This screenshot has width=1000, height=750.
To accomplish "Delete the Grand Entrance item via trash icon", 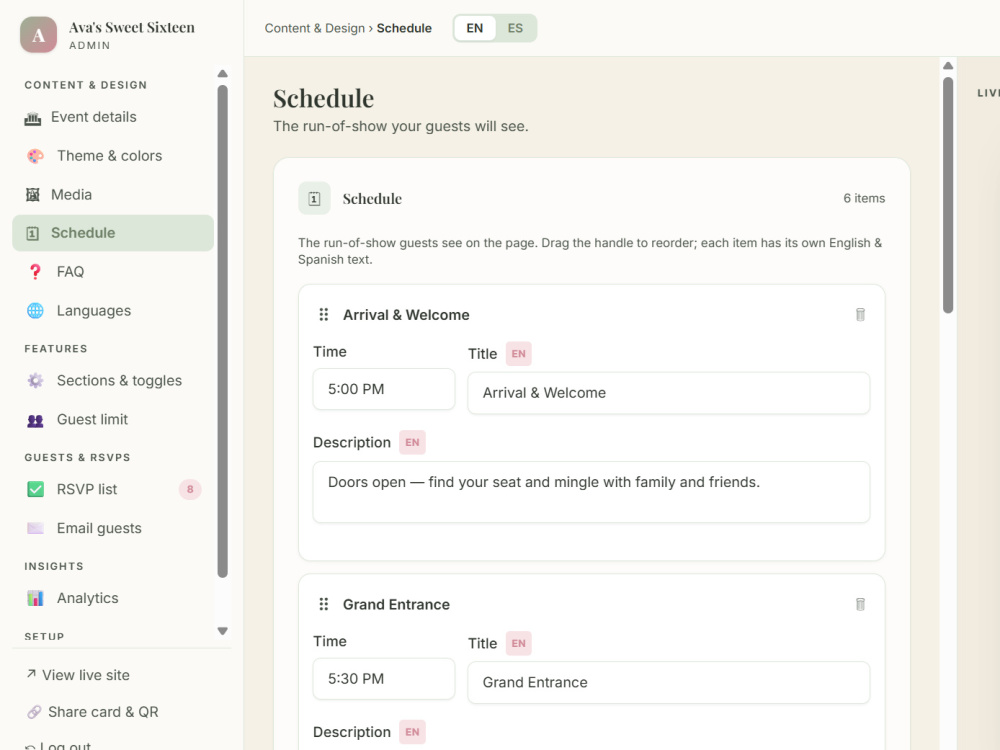I will (x=860, y=604).
